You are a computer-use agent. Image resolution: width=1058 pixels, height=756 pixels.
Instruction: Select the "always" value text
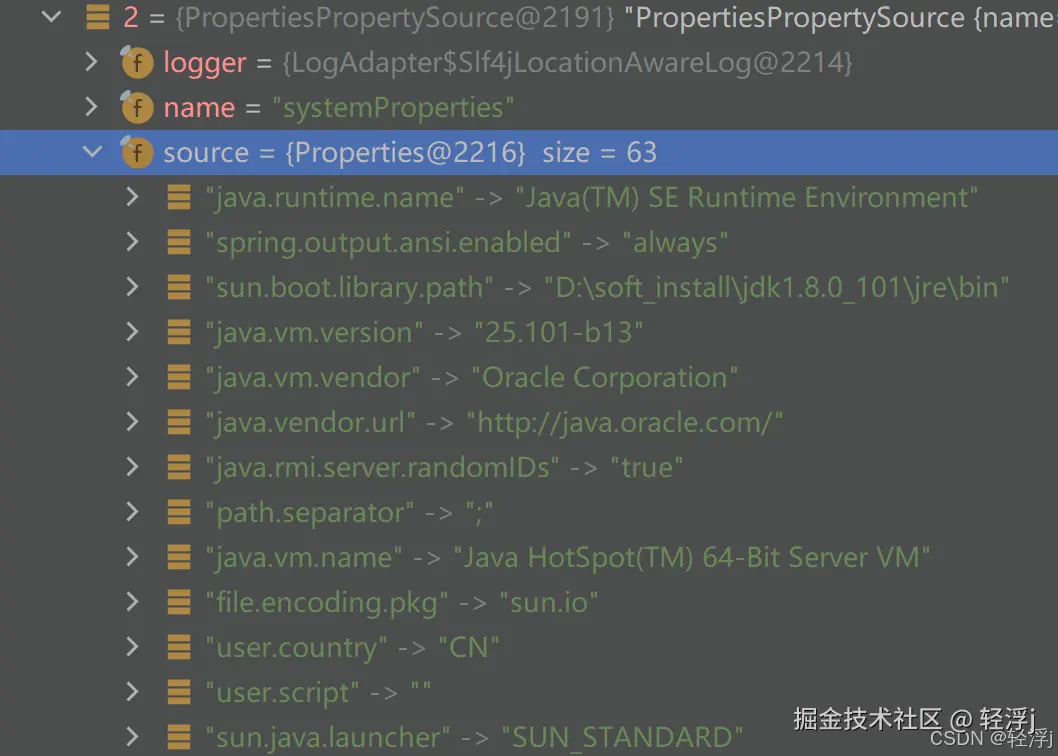tap(675, 243)
